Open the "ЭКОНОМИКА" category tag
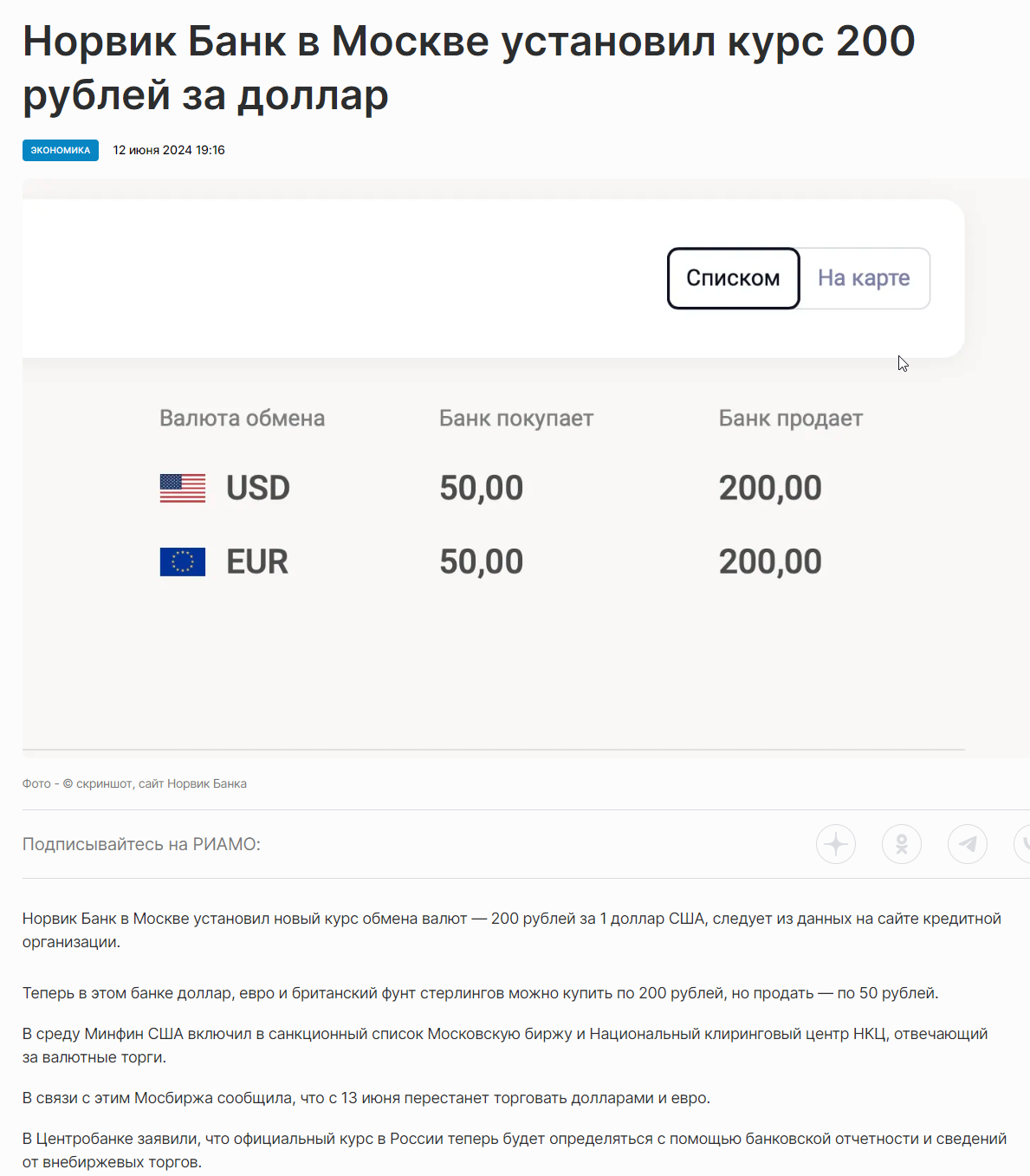The width and height of the screenshot is (1030, 1176). pyautogui.click(x=61, y=150)
